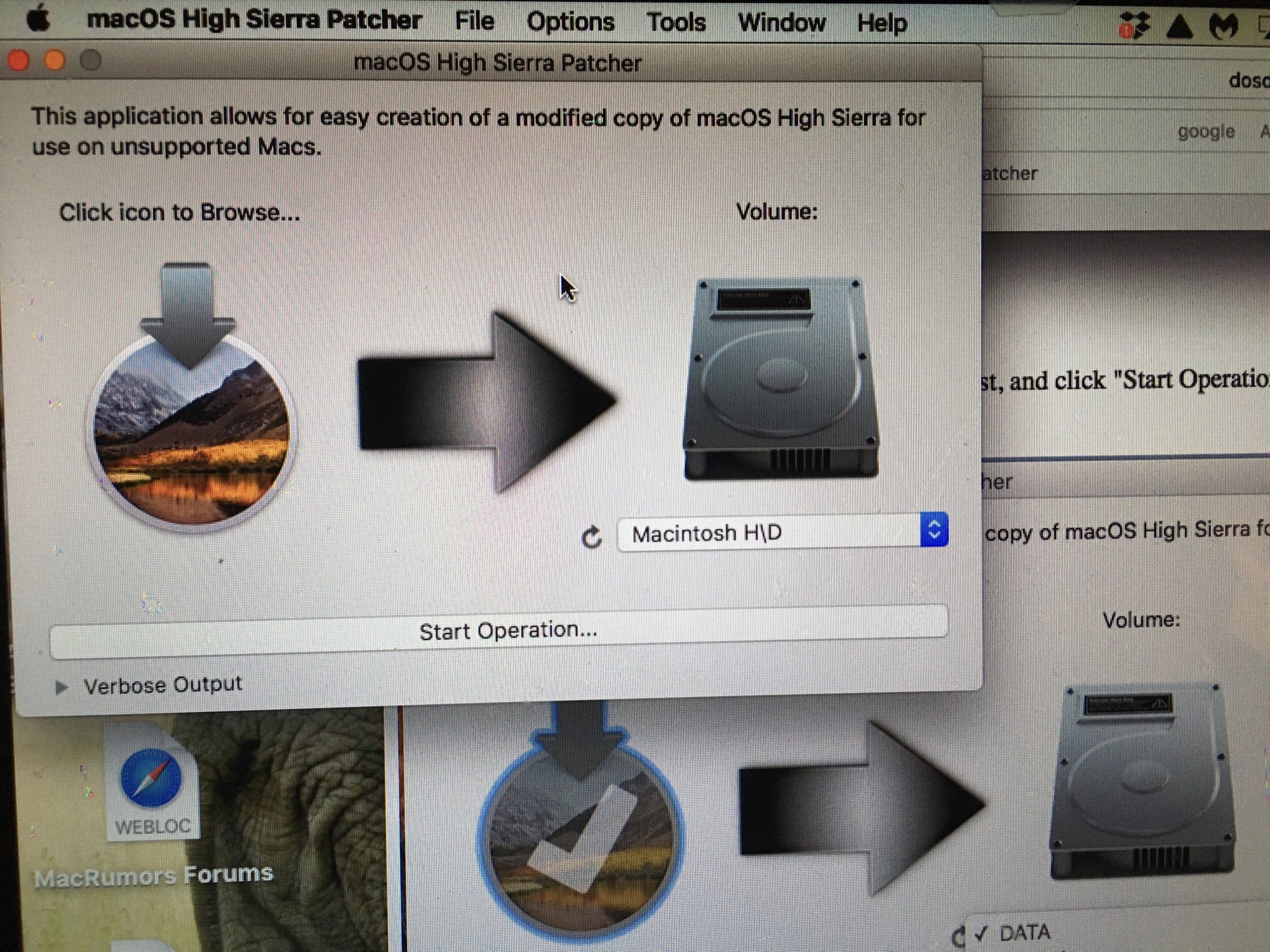The height and width of the screenshot is (952, 1270).
Task: Click the High Sierra installer icon to browse
Action: pyautogui.click(x=190, y=419)
